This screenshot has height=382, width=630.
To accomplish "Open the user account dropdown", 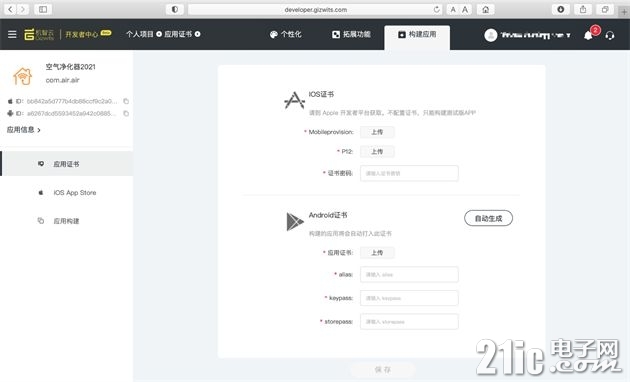I will [x=528, y=35].
